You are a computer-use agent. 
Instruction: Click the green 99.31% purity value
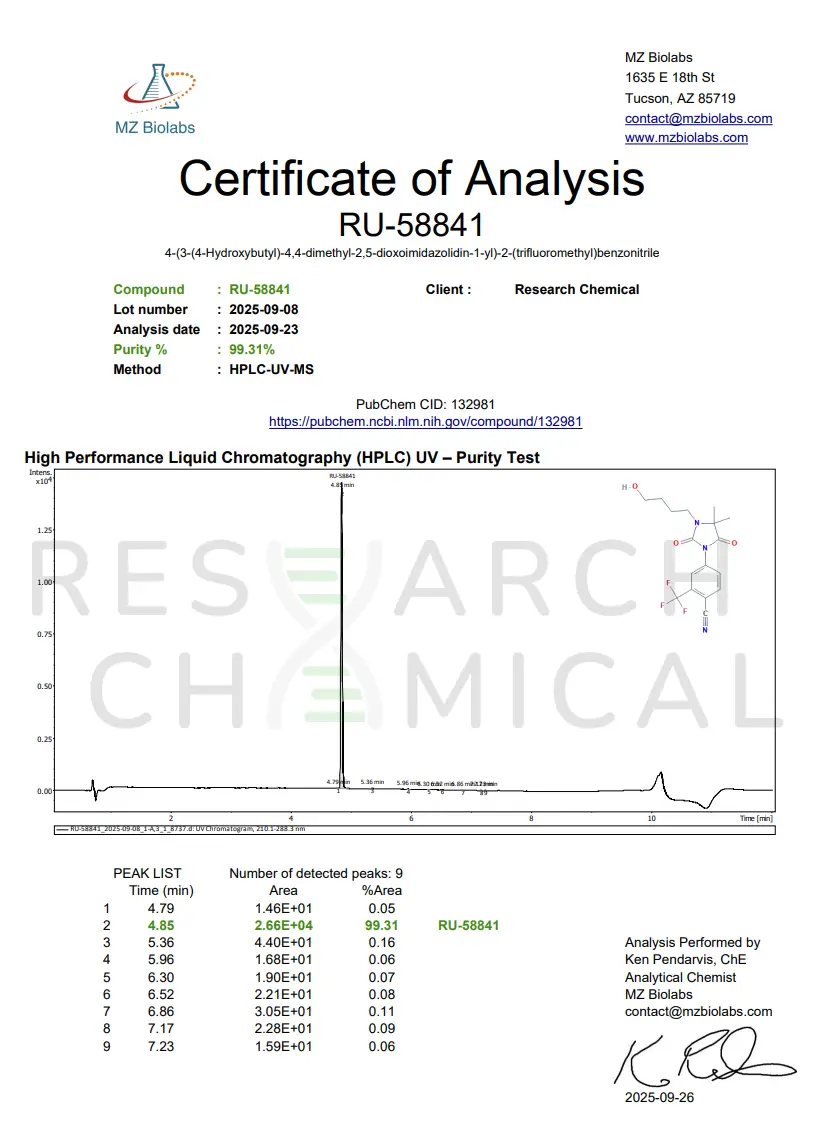click(252, 349)
